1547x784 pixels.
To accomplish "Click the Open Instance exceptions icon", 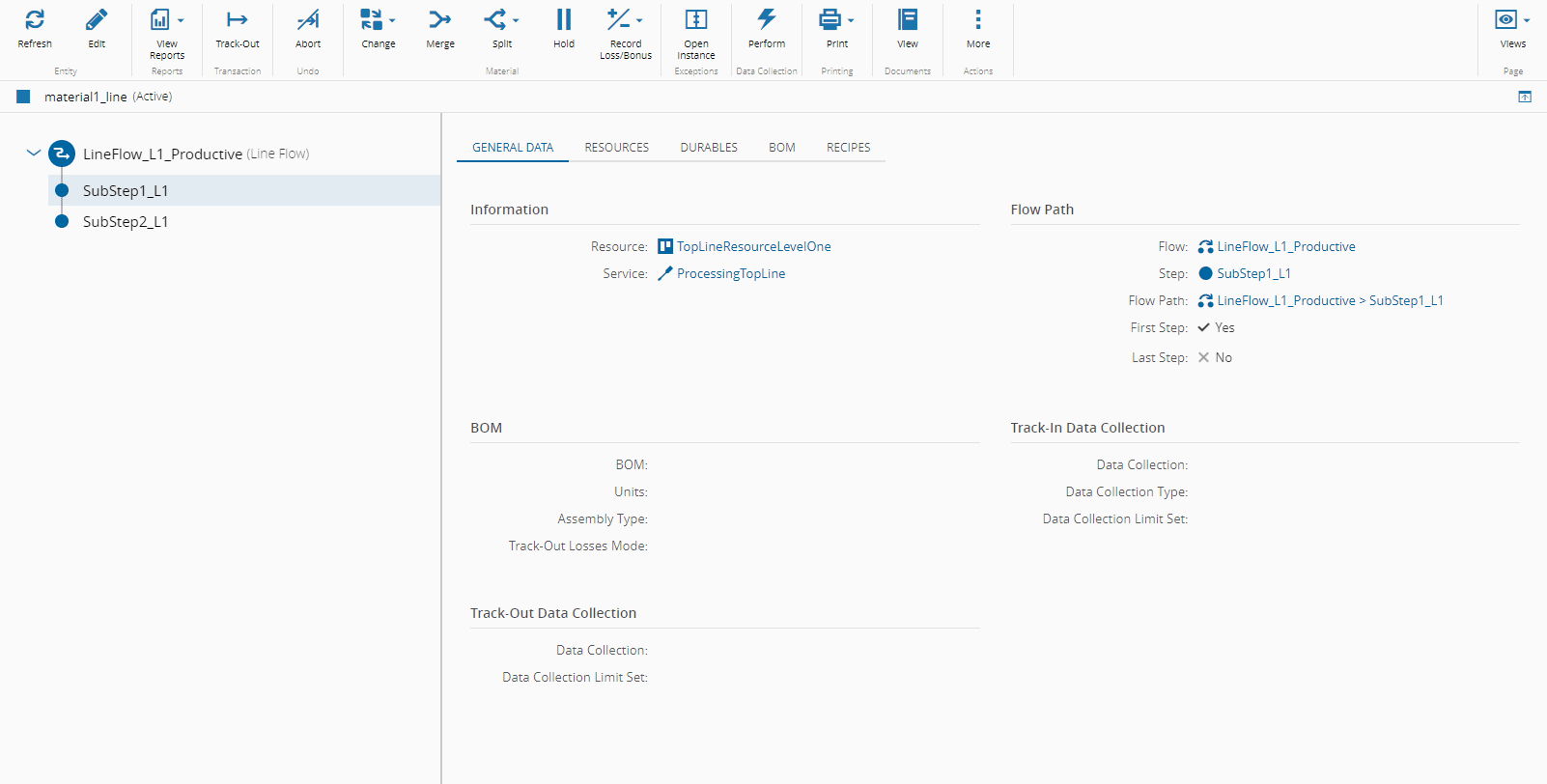I will coord(696,20).
